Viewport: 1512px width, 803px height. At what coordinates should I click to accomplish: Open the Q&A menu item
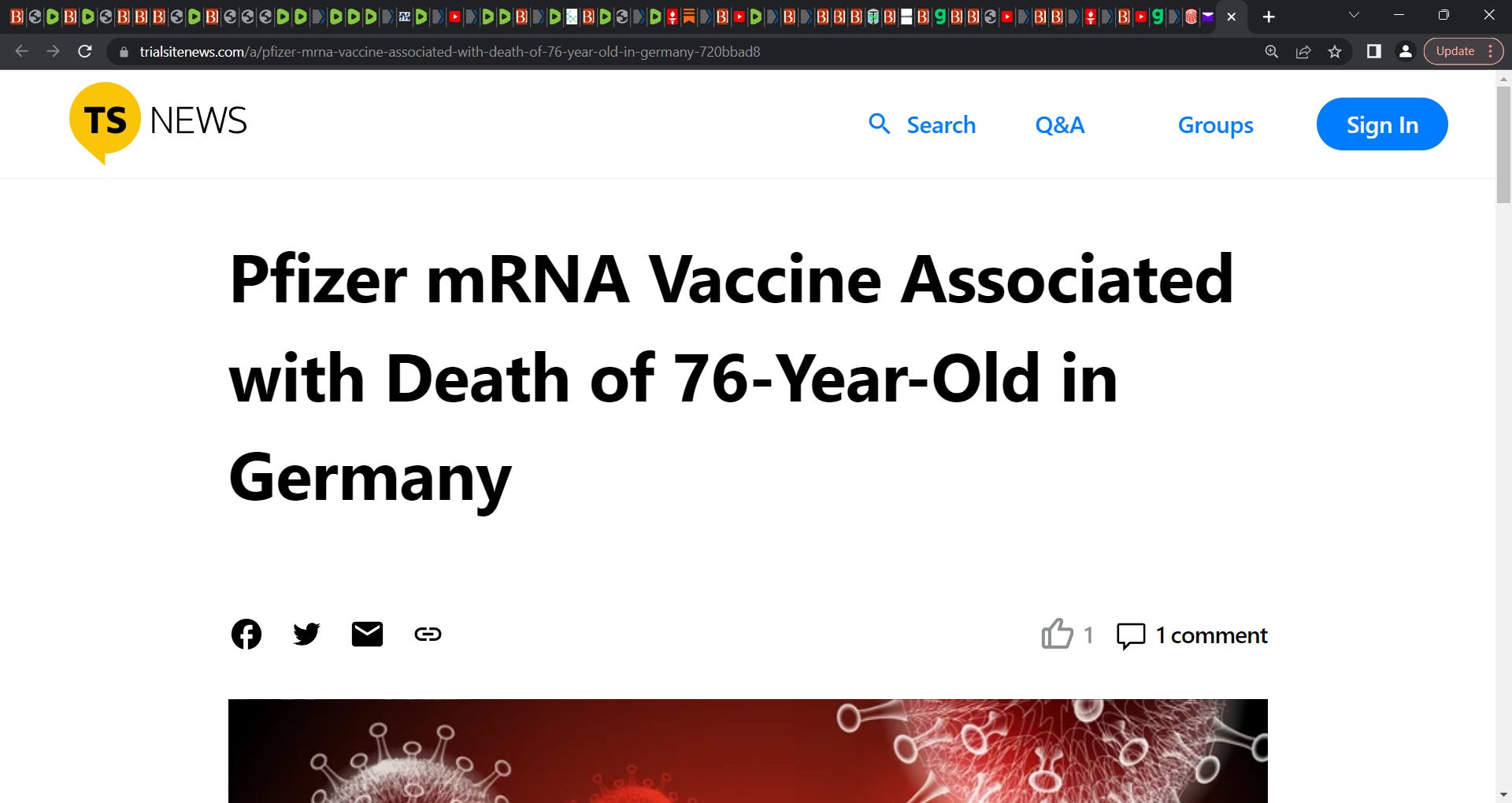(1060, 124)
